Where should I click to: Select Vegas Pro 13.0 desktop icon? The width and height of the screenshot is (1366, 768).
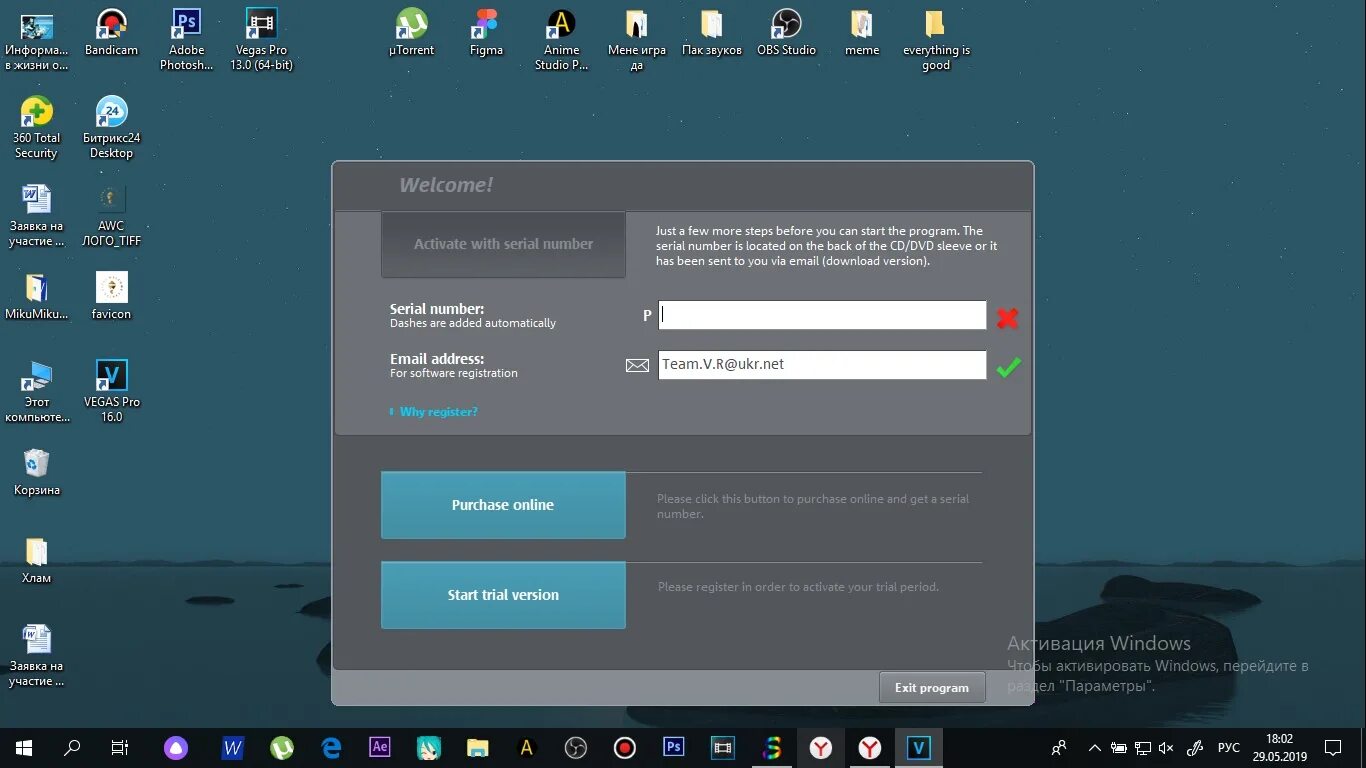(261, 40)
